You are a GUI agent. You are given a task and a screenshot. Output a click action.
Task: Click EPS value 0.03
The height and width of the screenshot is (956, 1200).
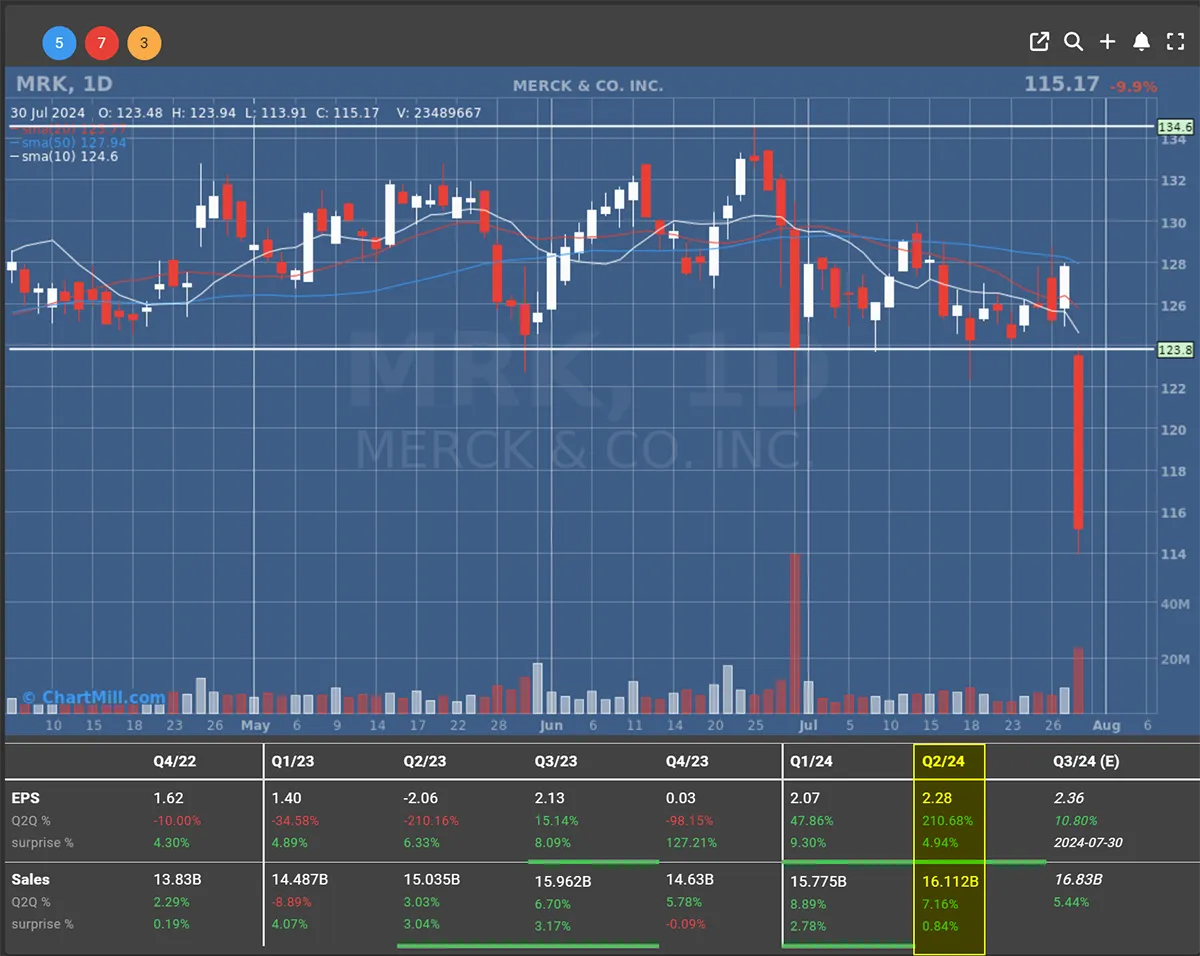[681, 799]
